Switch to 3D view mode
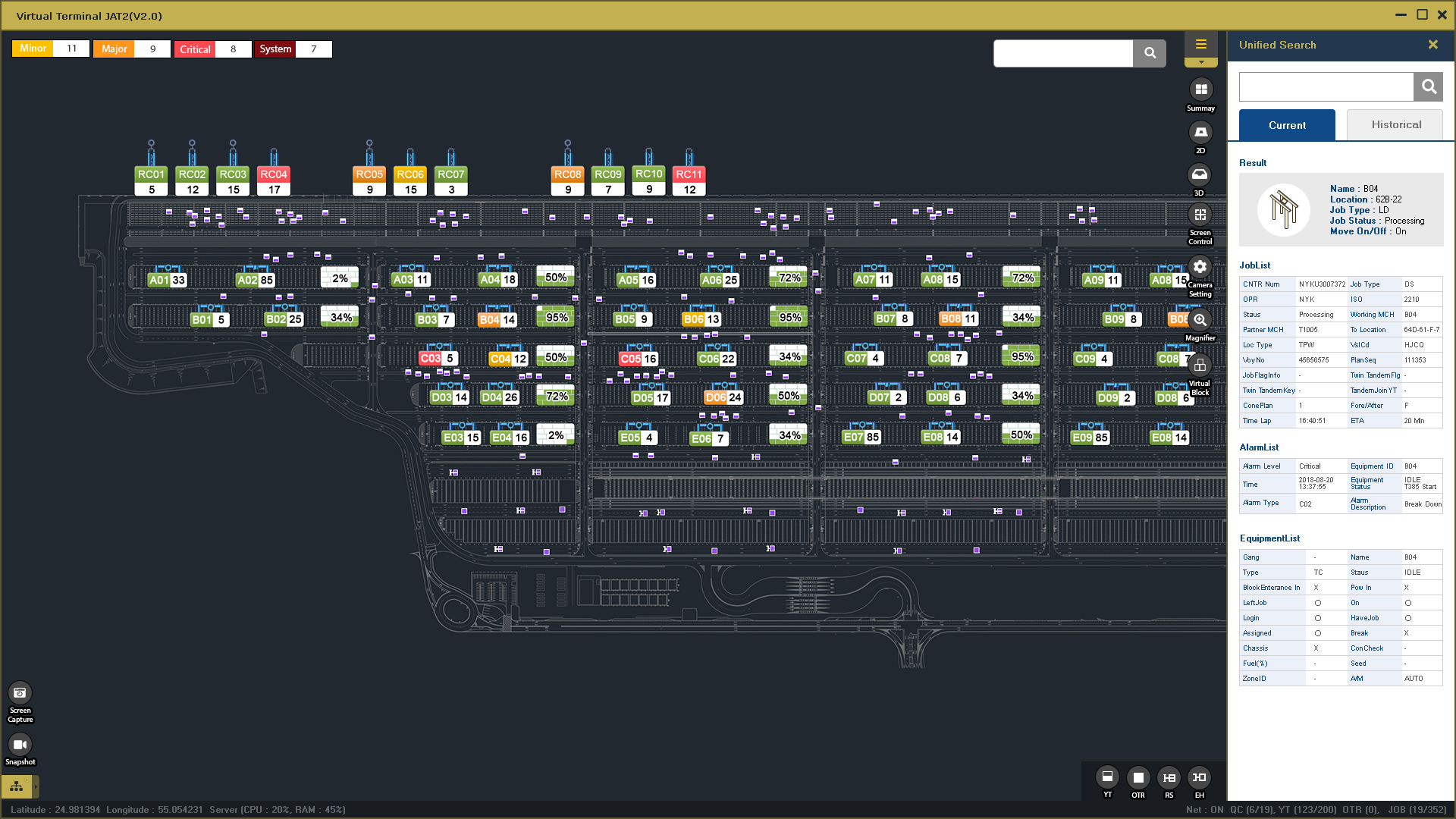 pyautogui.click(x=1200, y=175)
